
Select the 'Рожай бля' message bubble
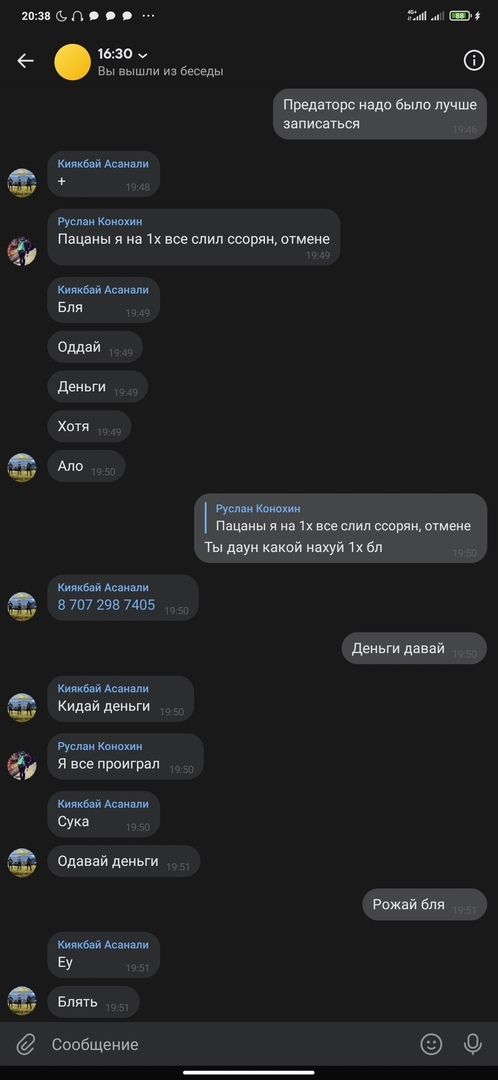coord(424,904)
